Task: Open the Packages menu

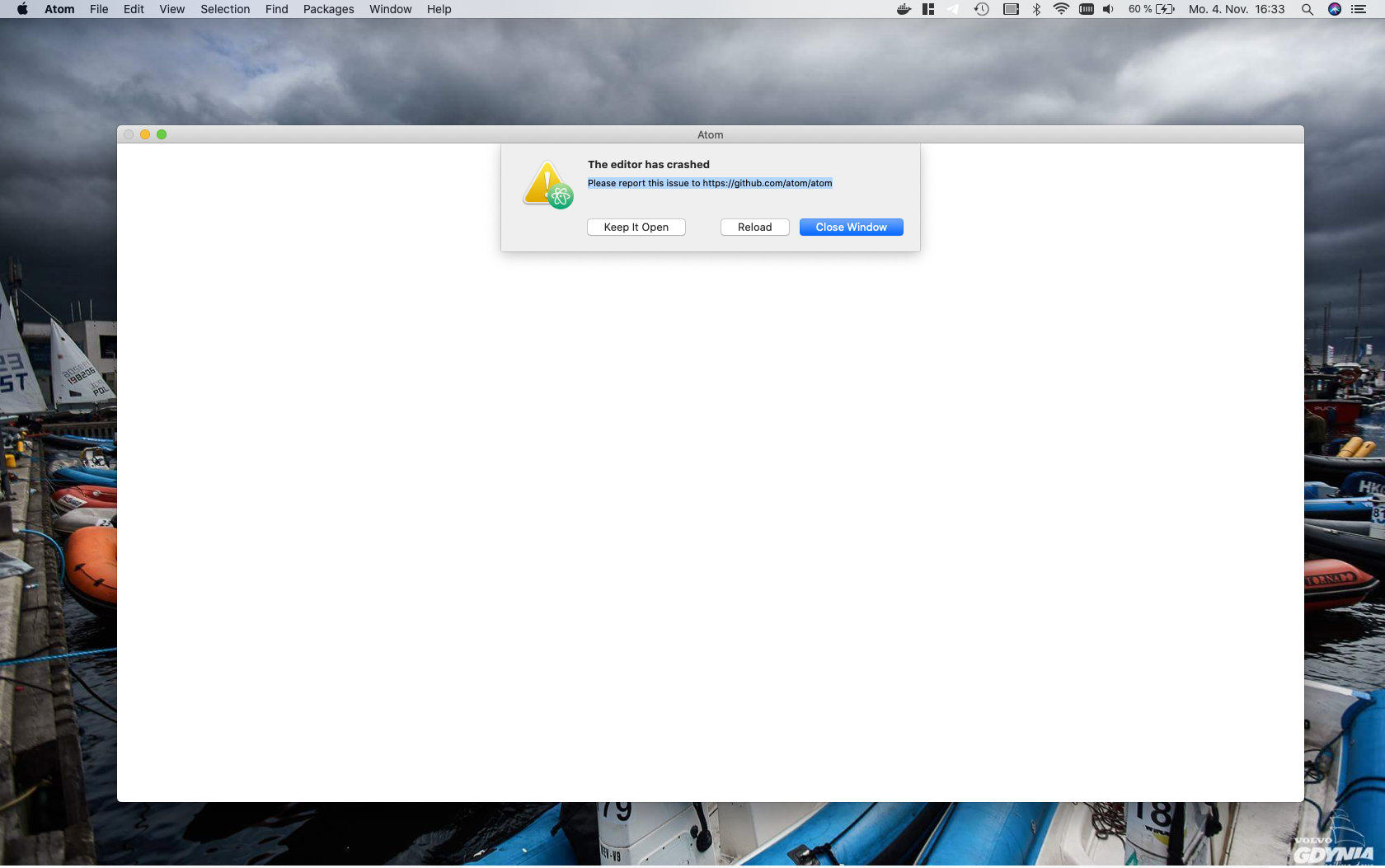Action: 328,9
